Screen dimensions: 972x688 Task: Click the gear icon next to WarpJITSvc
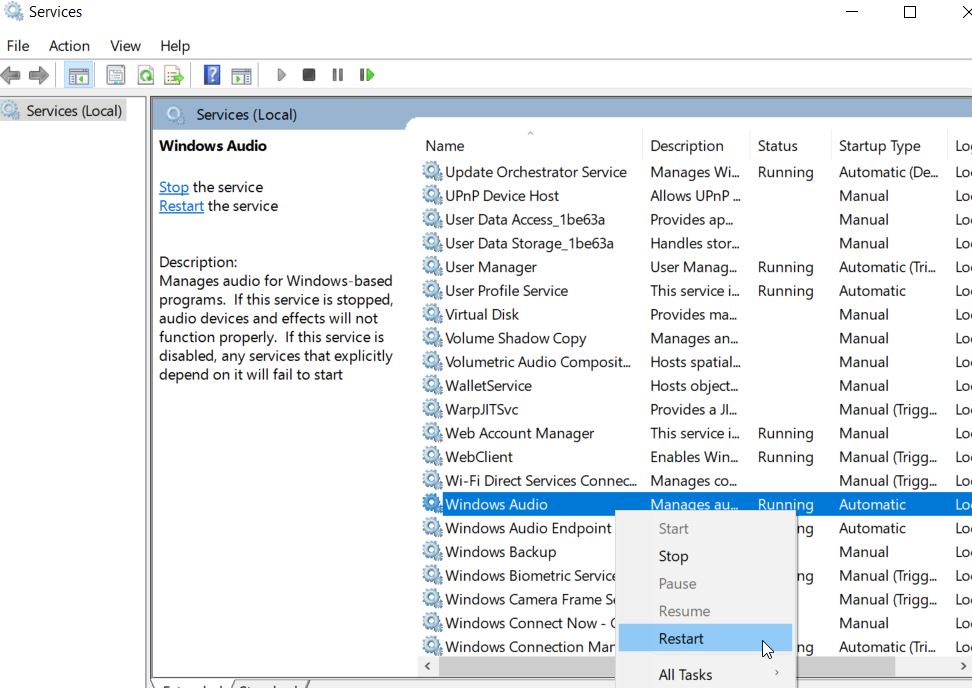click(x=432, y=408)
